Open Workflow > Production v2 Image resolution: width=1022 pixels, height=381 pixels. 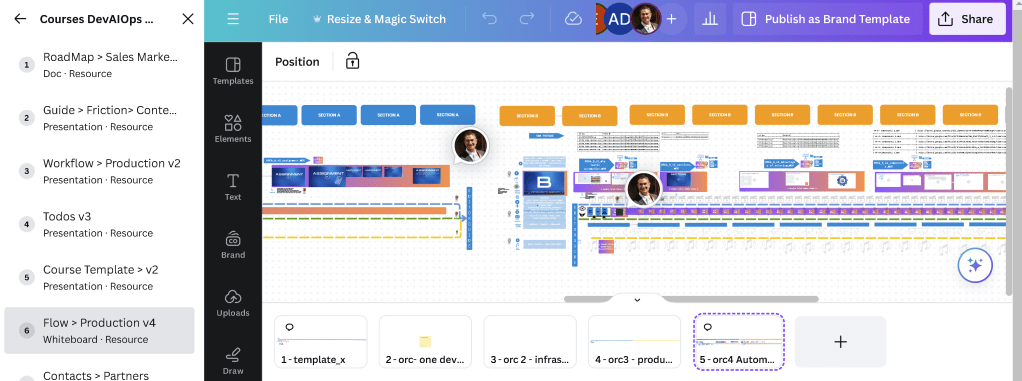pos(99,171)
